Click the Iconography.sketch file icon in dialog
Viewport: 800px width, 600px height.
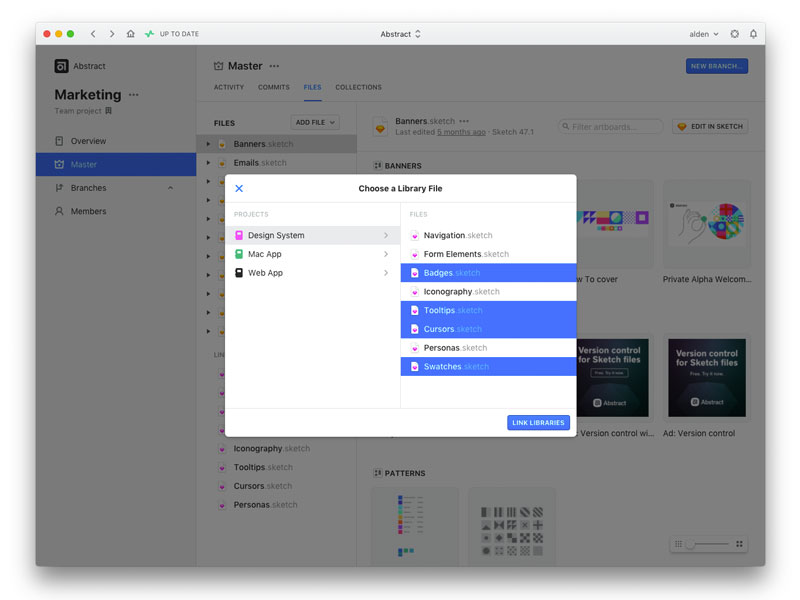point(415,292)
